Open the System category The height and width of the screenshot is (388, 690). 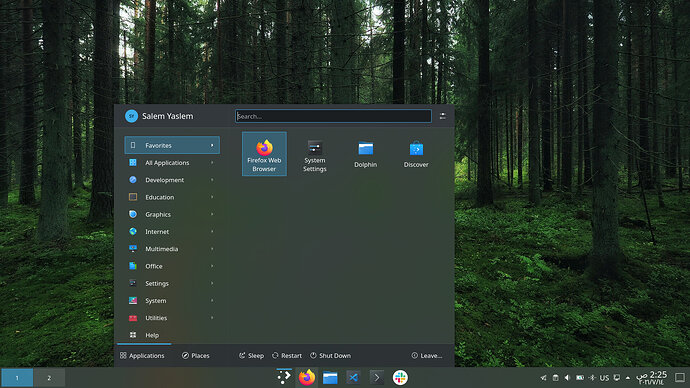tap(172, 300)
